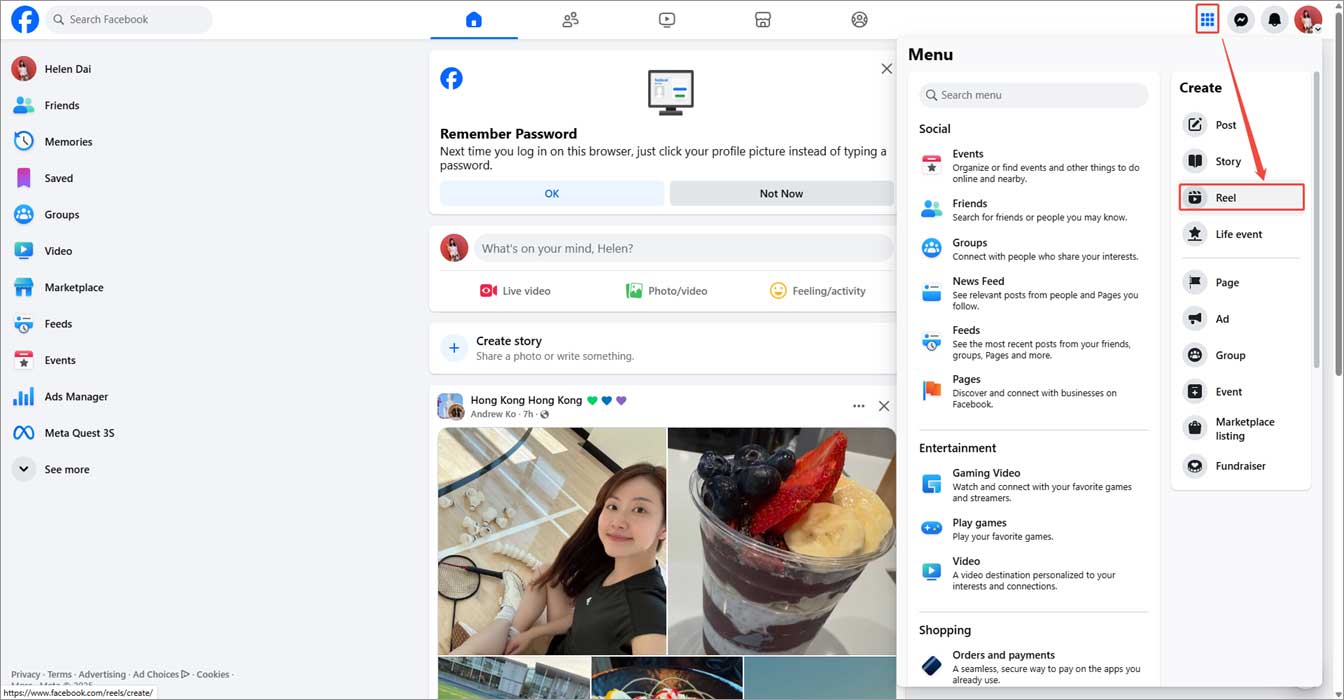Open Photo/video upload option
The width and height of the screenshot is (1344, 700).
[x=667, y=290]
